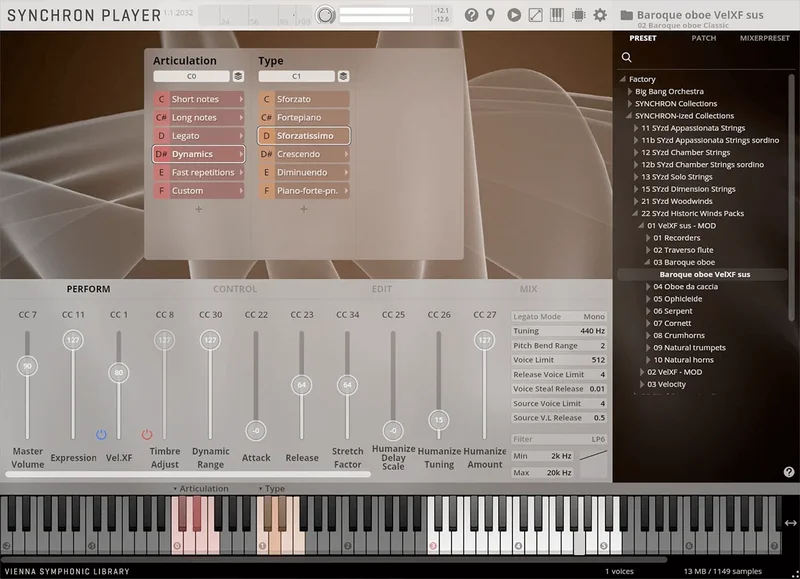The height and width of the screenshot is (579, 800).
Task: Open settings via the gear icon
Action: click(x=600, y=15)
